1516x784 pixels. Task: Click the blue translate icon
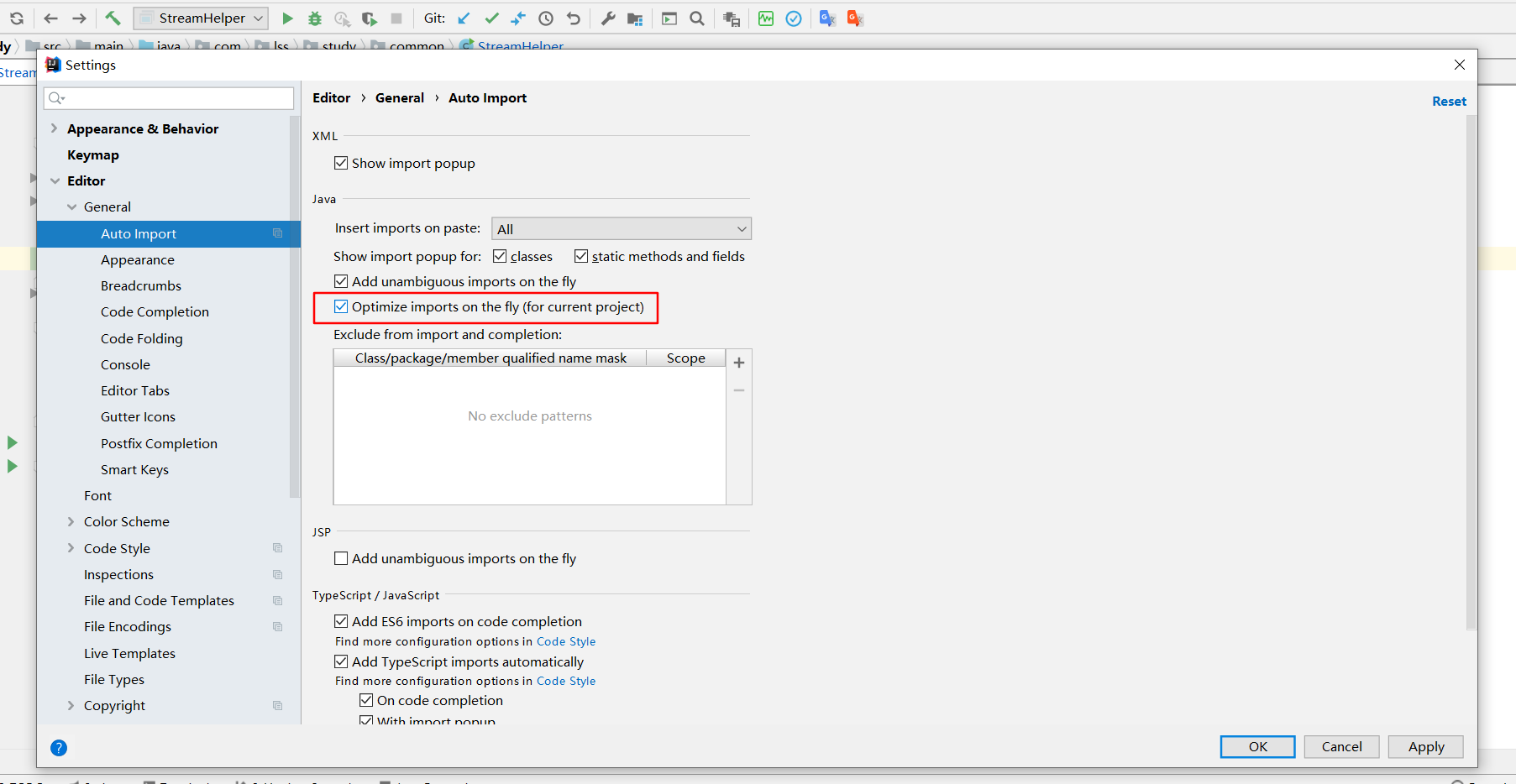[x=827, y=18]
